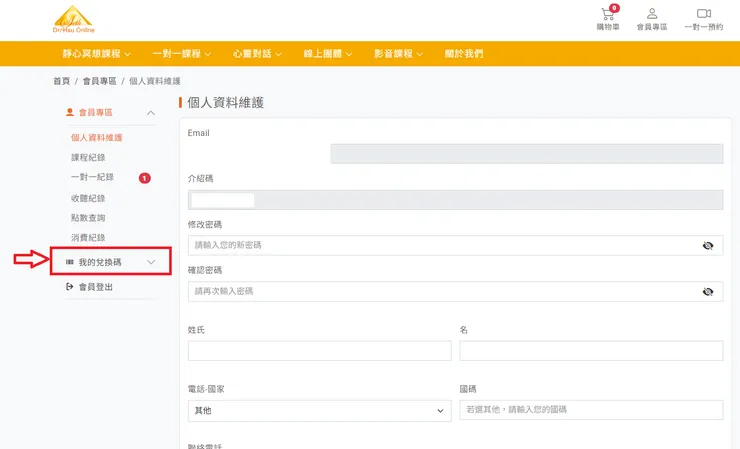The width and height of the screenshot is (740, 449).
Task: Select 收聽紀錄 in sidebar
Action: pyautogui.click(x=88, y=198)
